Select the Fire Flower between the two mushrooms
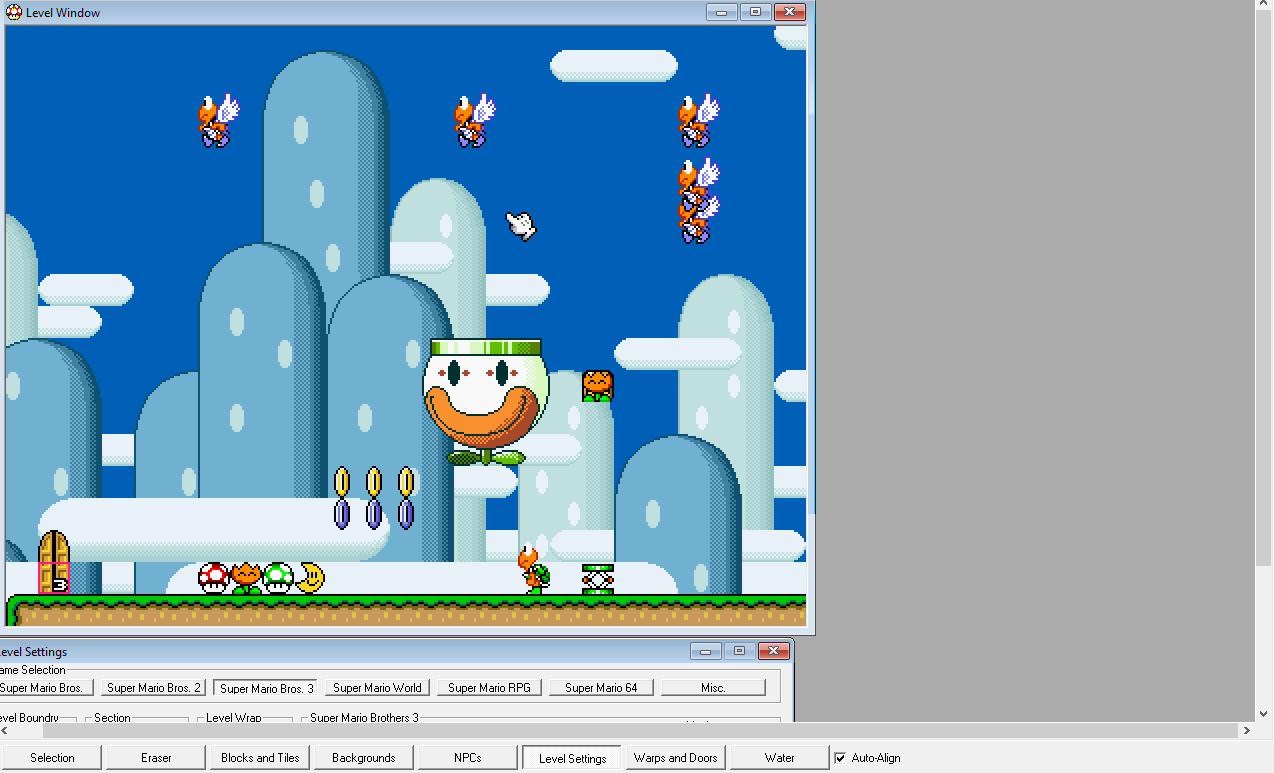Viewport: 1274px width, 773px height. pos(246,578)
